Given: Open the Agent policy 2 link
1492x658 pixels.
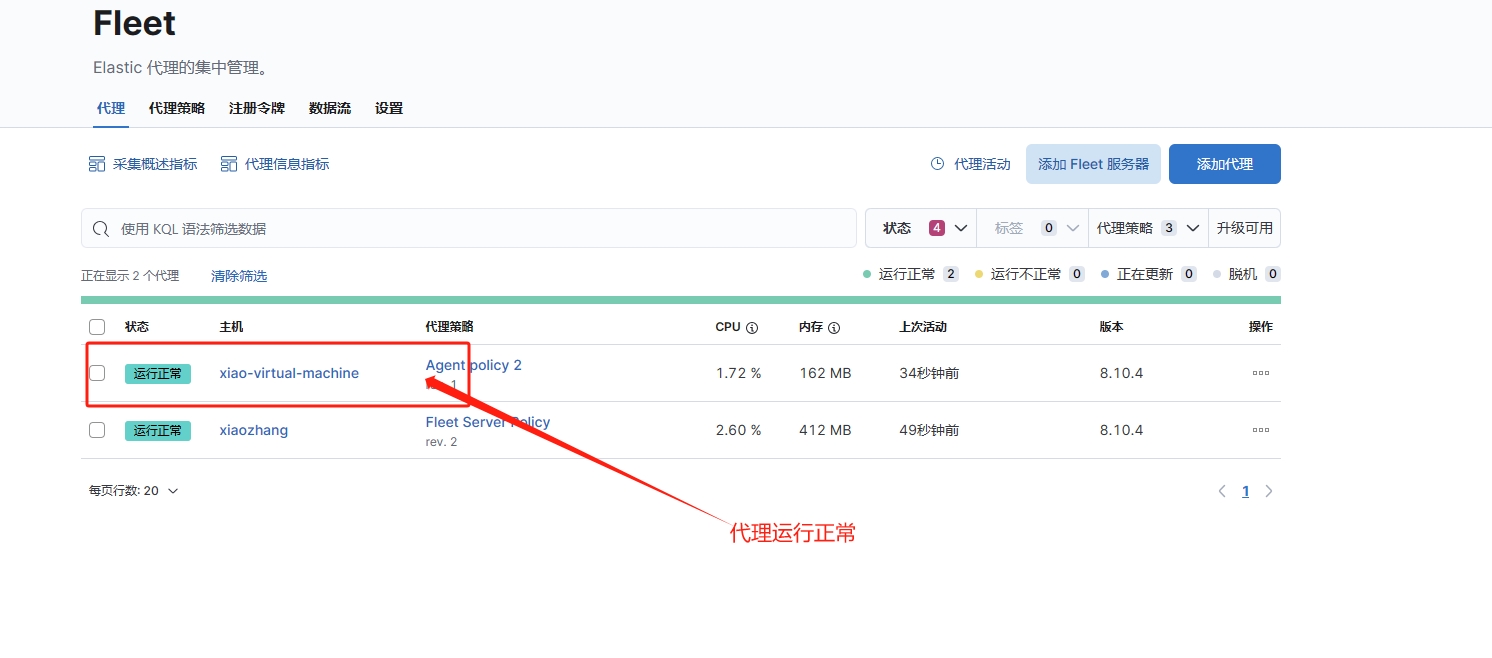Looking at the screenshot, I should pos(474,365).
